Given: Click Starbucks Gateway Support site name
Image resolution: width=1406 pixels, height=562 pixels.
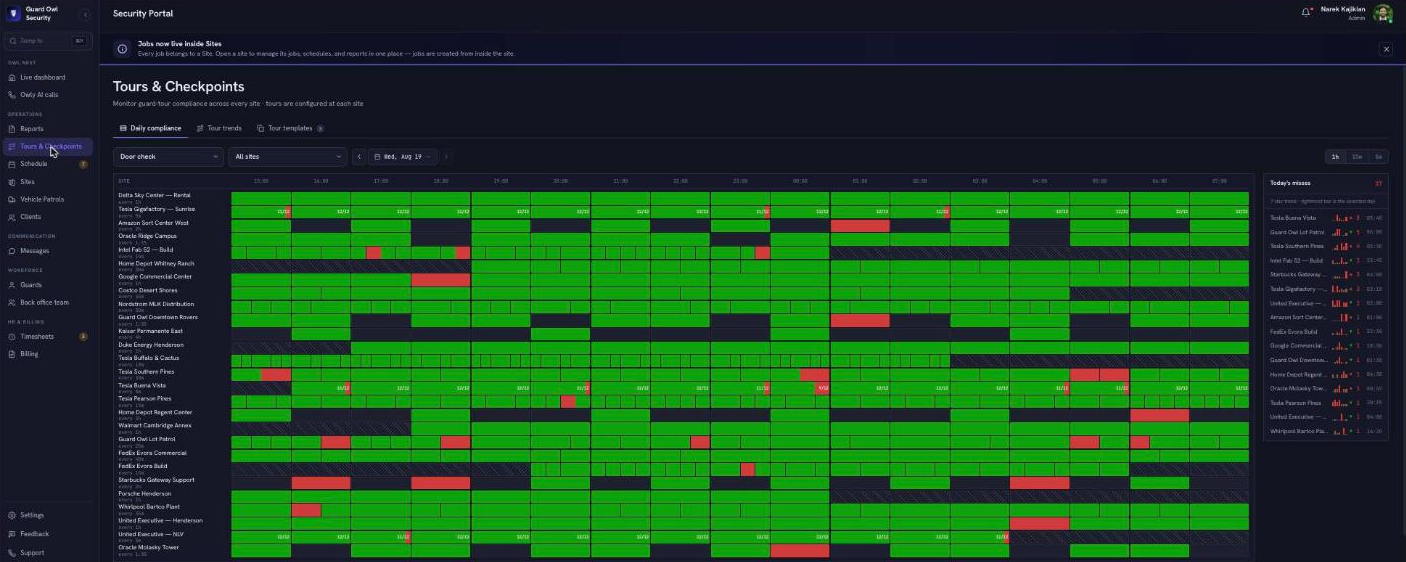Looking at the screenshot, I should [x=156, y=480].
